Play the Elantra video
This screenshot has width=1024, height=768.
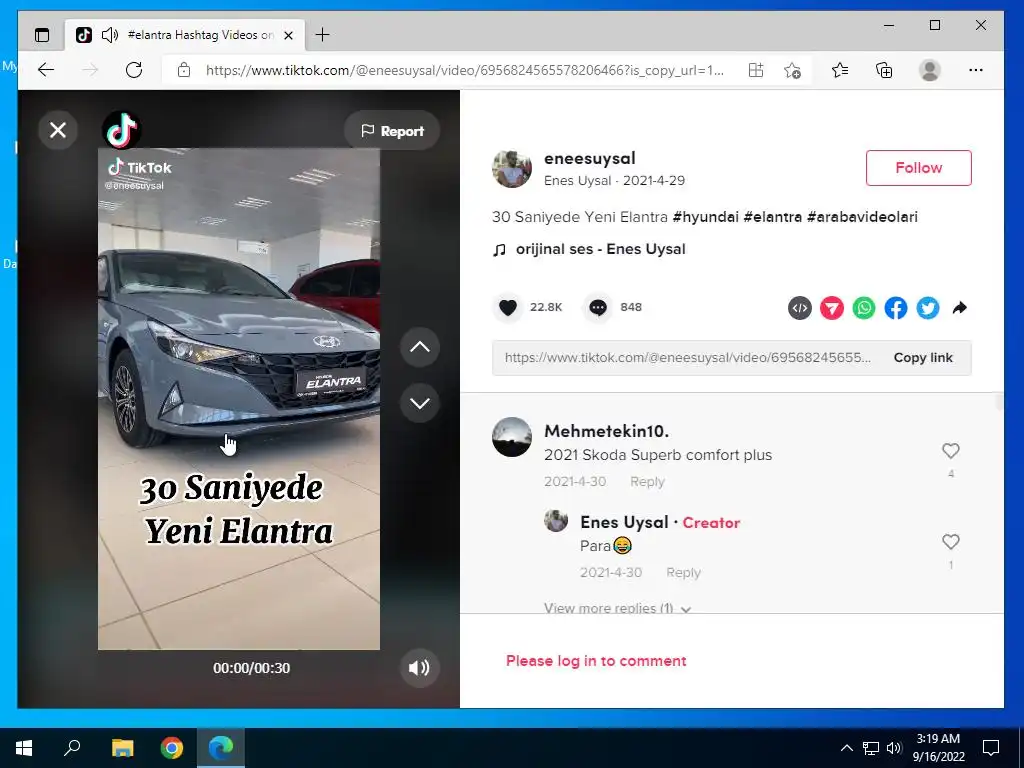[239, 399]
